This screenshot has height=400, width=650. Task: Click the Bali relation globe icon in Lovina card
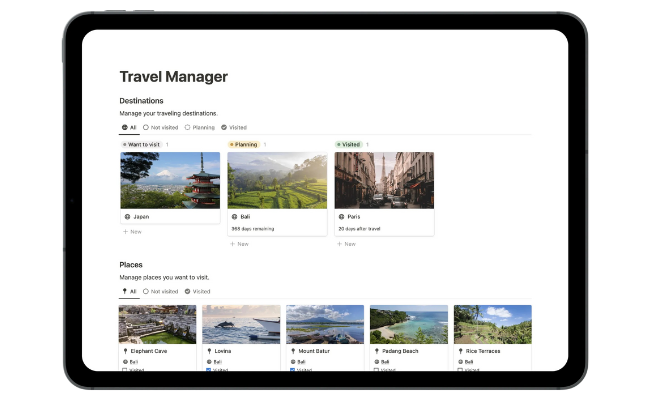(209, 362)
